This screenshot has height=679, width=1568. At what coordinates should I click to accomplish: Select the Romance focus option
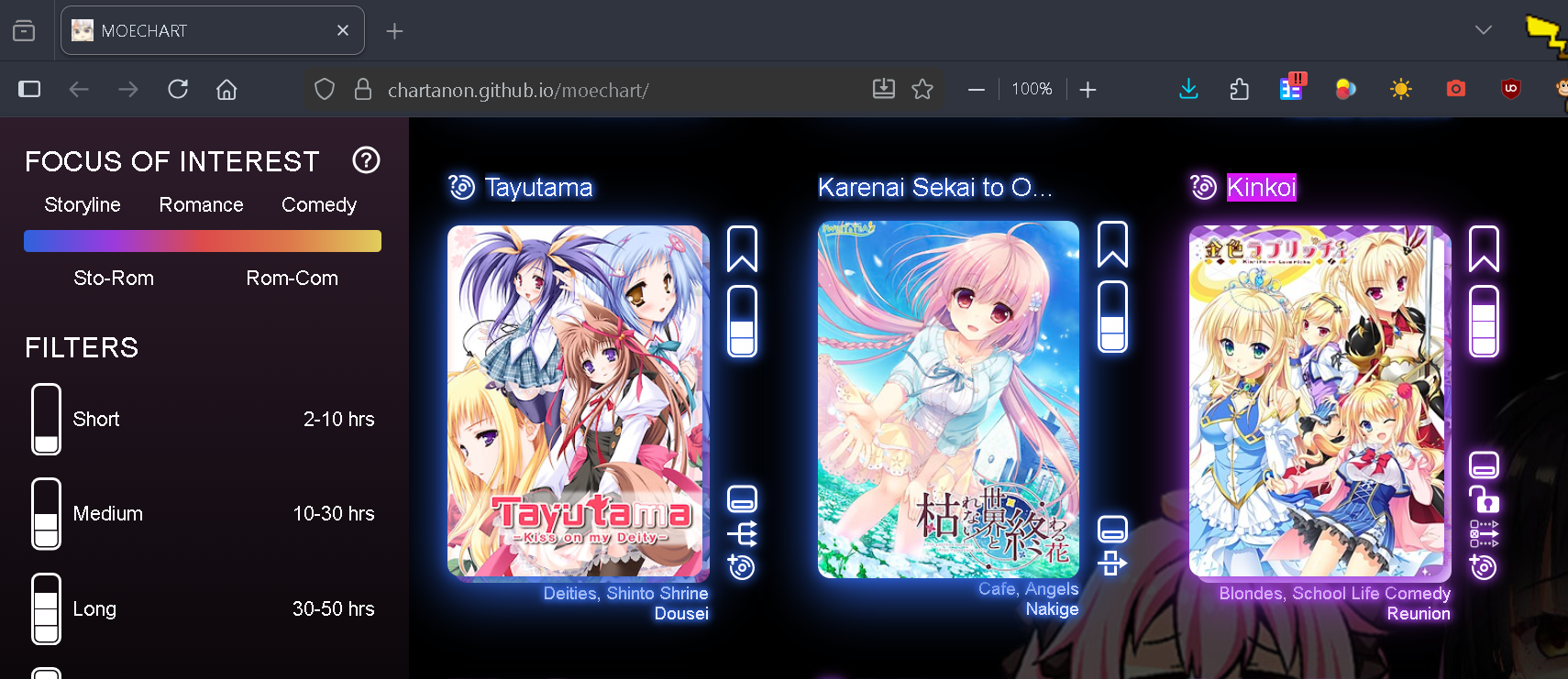pos(201,204)
